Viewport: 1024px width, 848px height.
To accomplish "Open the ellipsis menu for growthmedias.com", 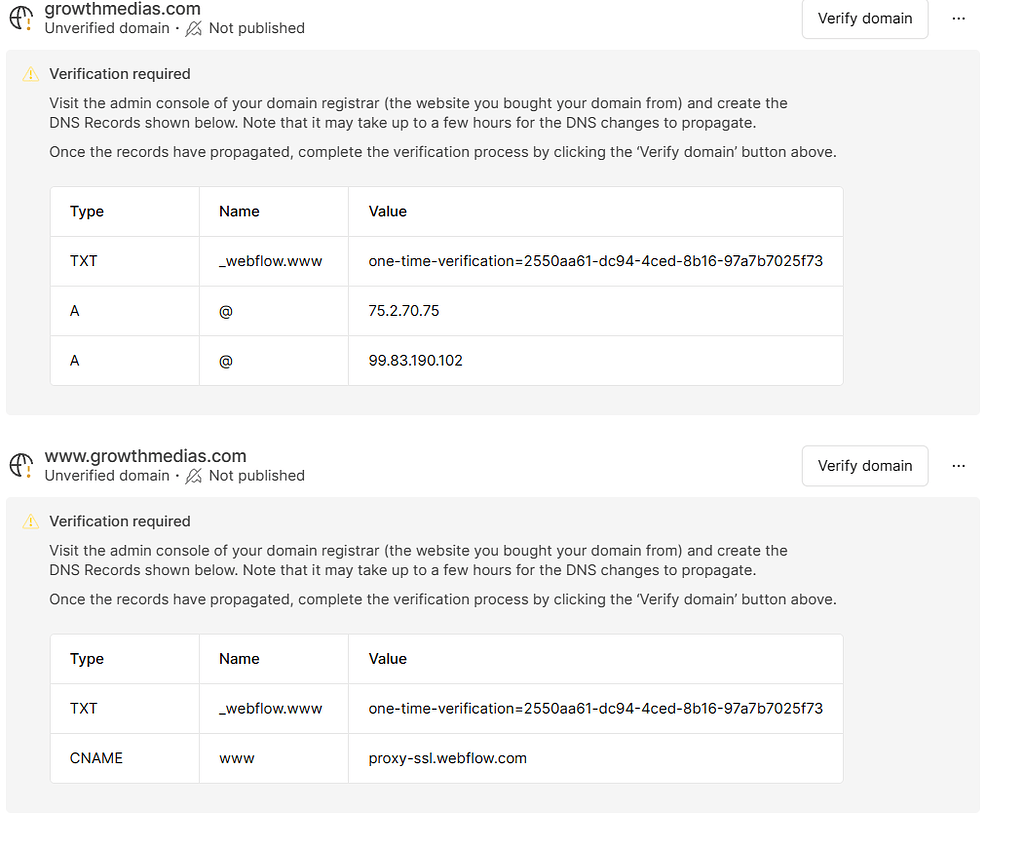I will click(x=958, y=18).
